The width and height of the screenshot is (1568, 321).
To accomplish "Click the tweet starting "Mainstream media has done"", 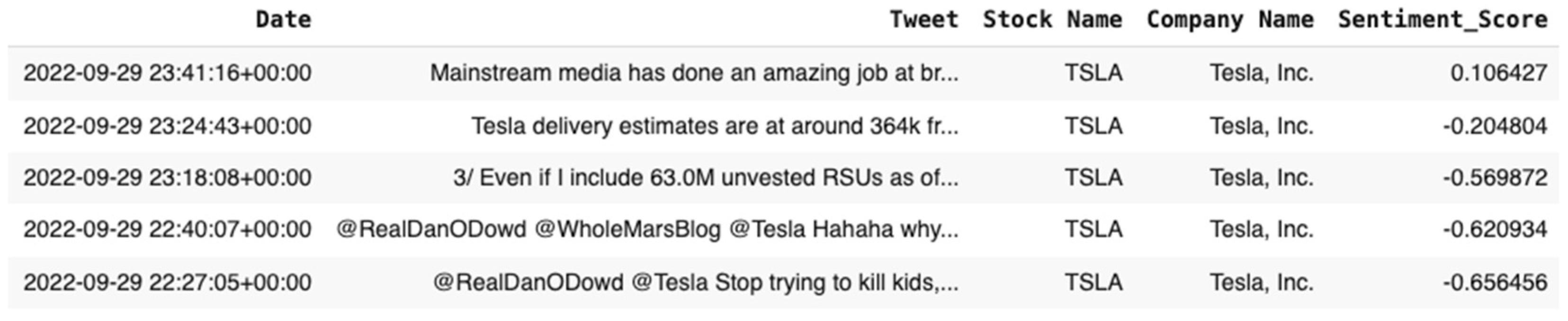I will click(x=694, y=73).
